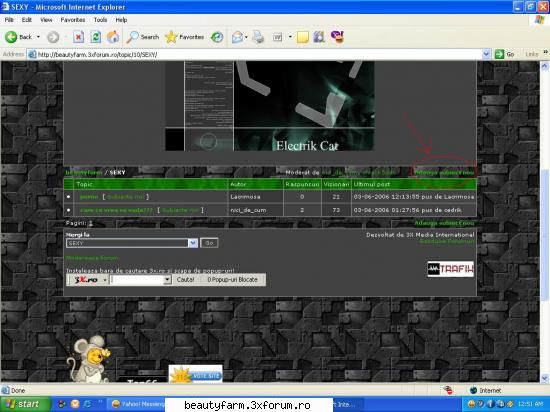
Task: Open the Tools menu
Action: (100, 20)
